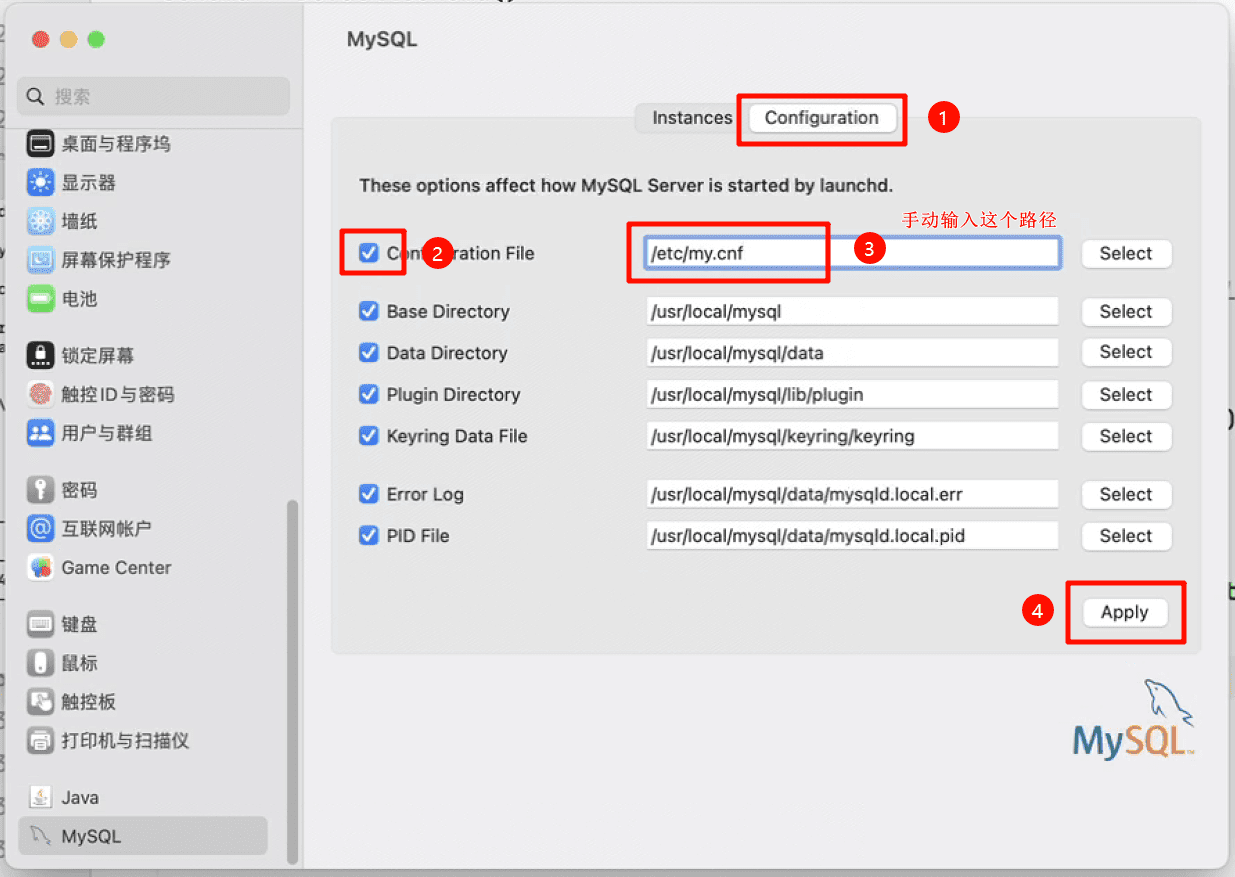The image size is (1235, 877).
Task: Toggle the PID File checkbox
Action: [x=368, y=536]
